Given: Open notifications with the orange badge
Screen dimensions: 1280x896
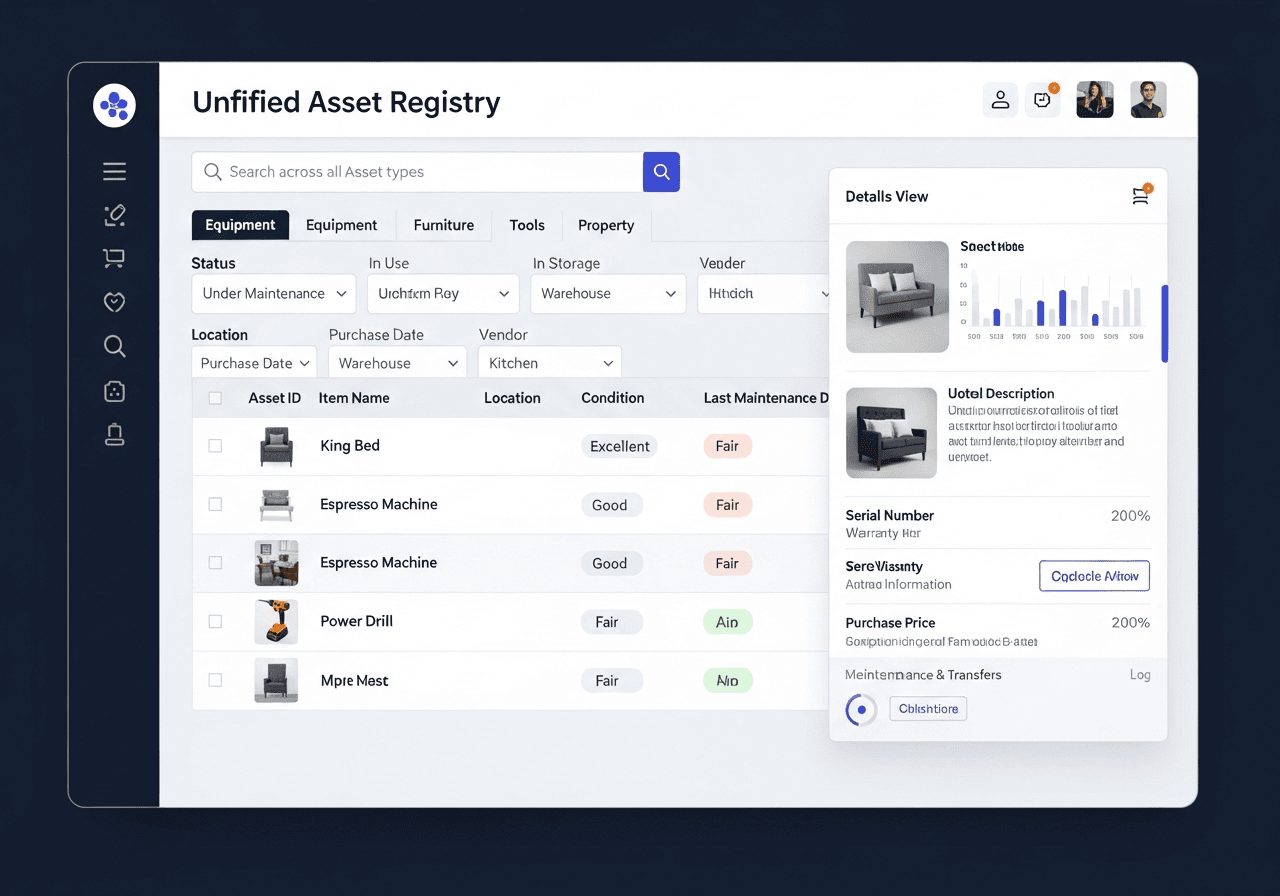Looking at the screenshot, I should [x=1043, y=99].
